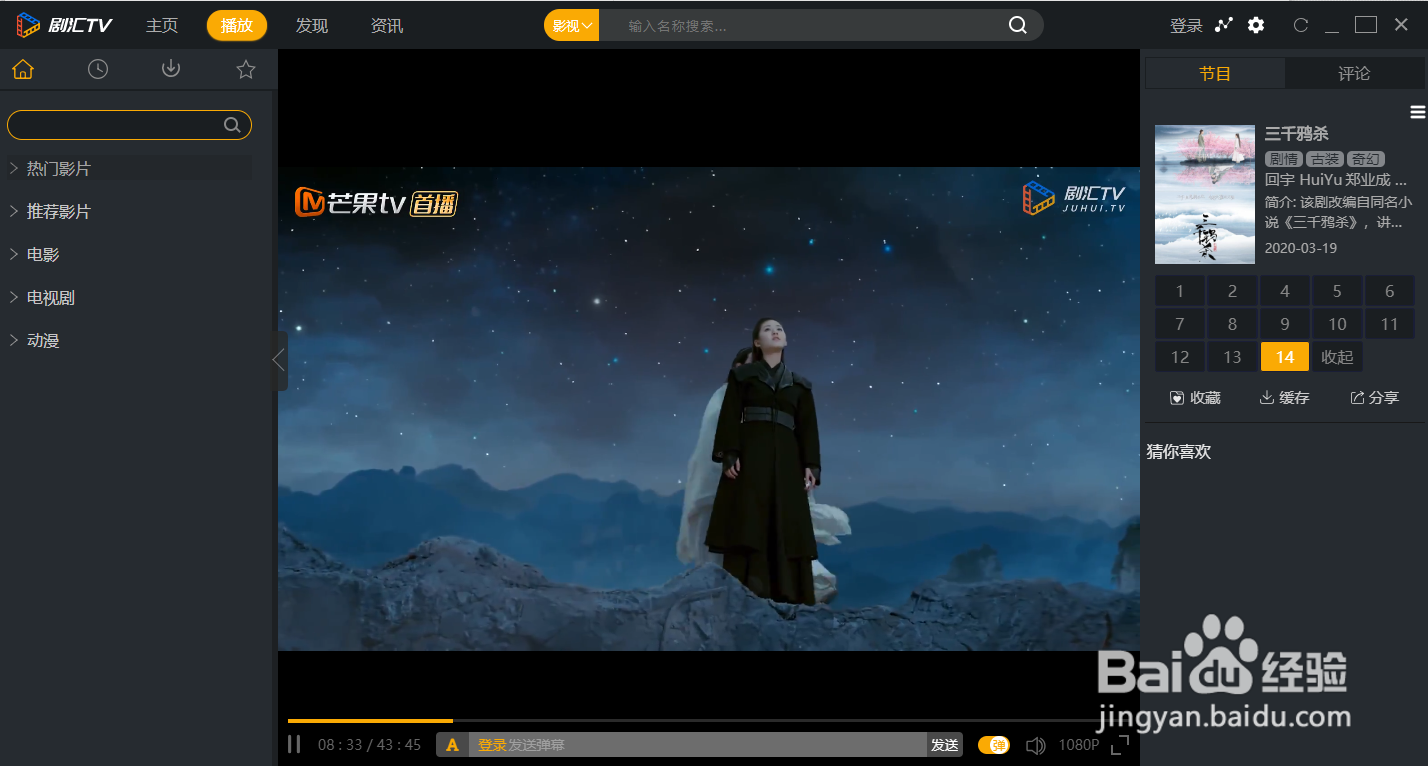1428x766 pixels.
Task: Click the sidebar search magnifier icon
Action: click(232, 125)
